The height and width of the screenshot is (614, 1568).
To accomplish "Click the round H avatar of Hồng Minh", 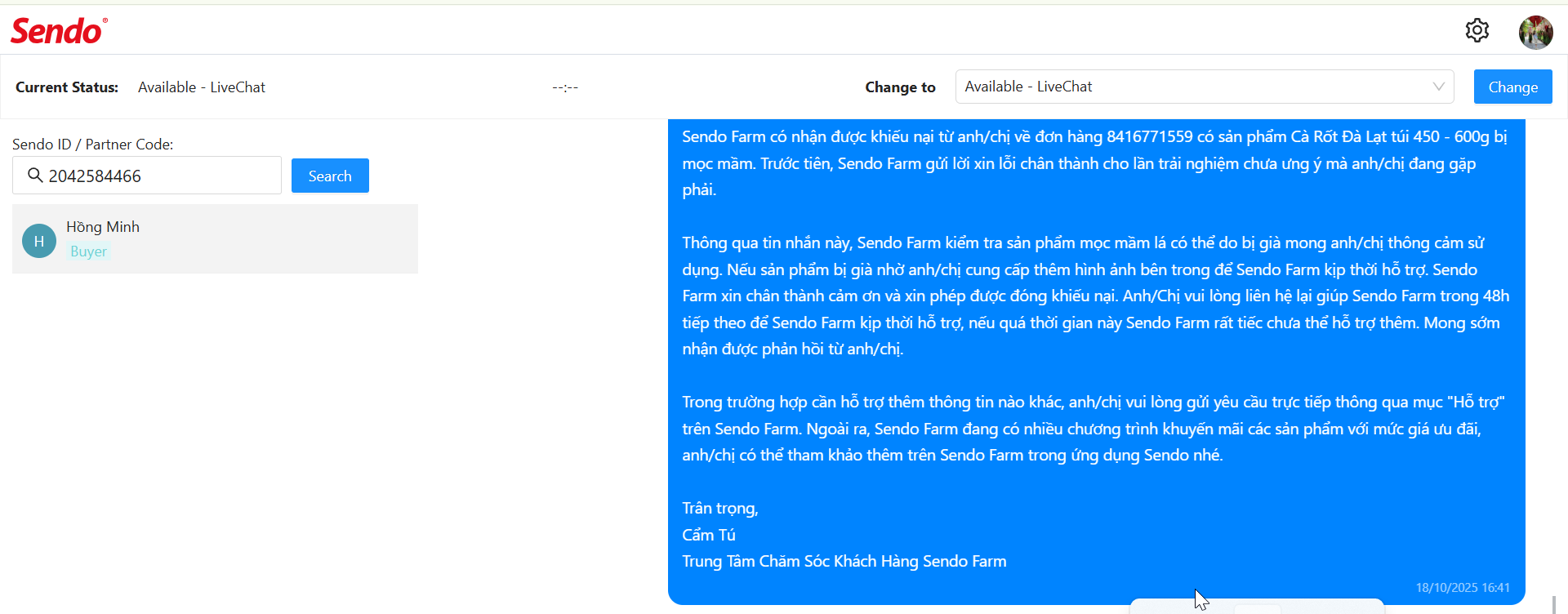I will point(39,241).
